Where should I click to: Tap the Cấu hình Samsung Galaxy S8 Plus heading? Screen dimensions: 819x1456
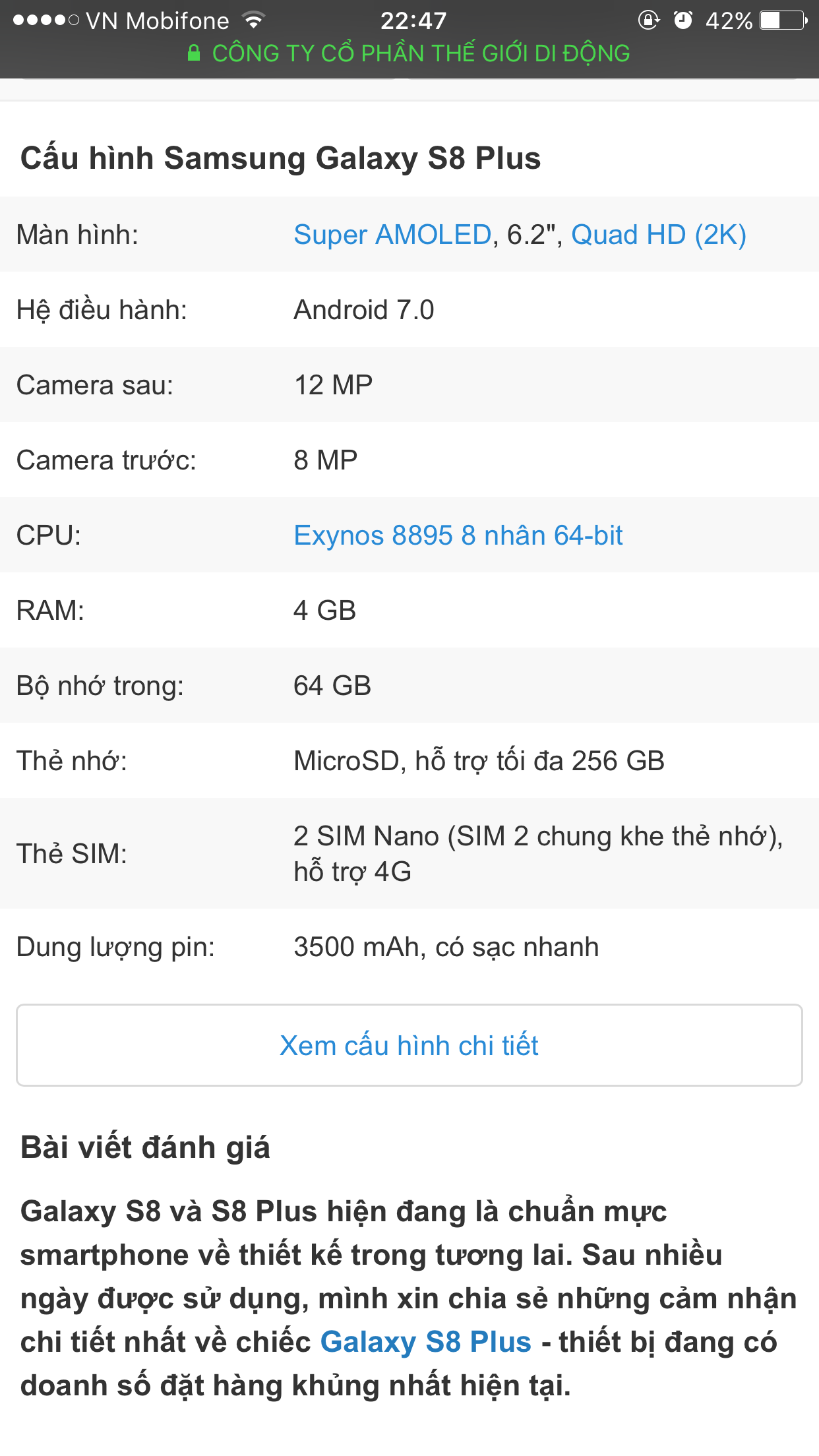pos(280,158)
